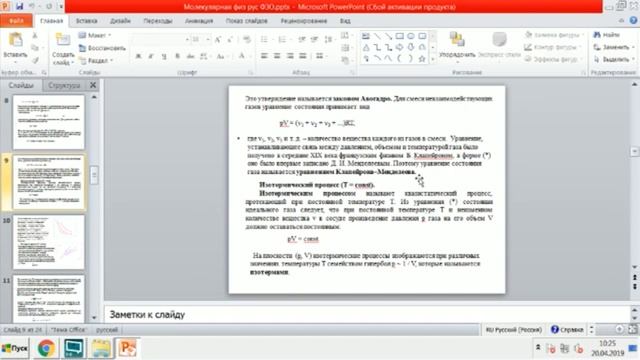Click the Экспресс-стили quick styles icon
This screenshot has height=360, width=640.
tap(499, 40)
